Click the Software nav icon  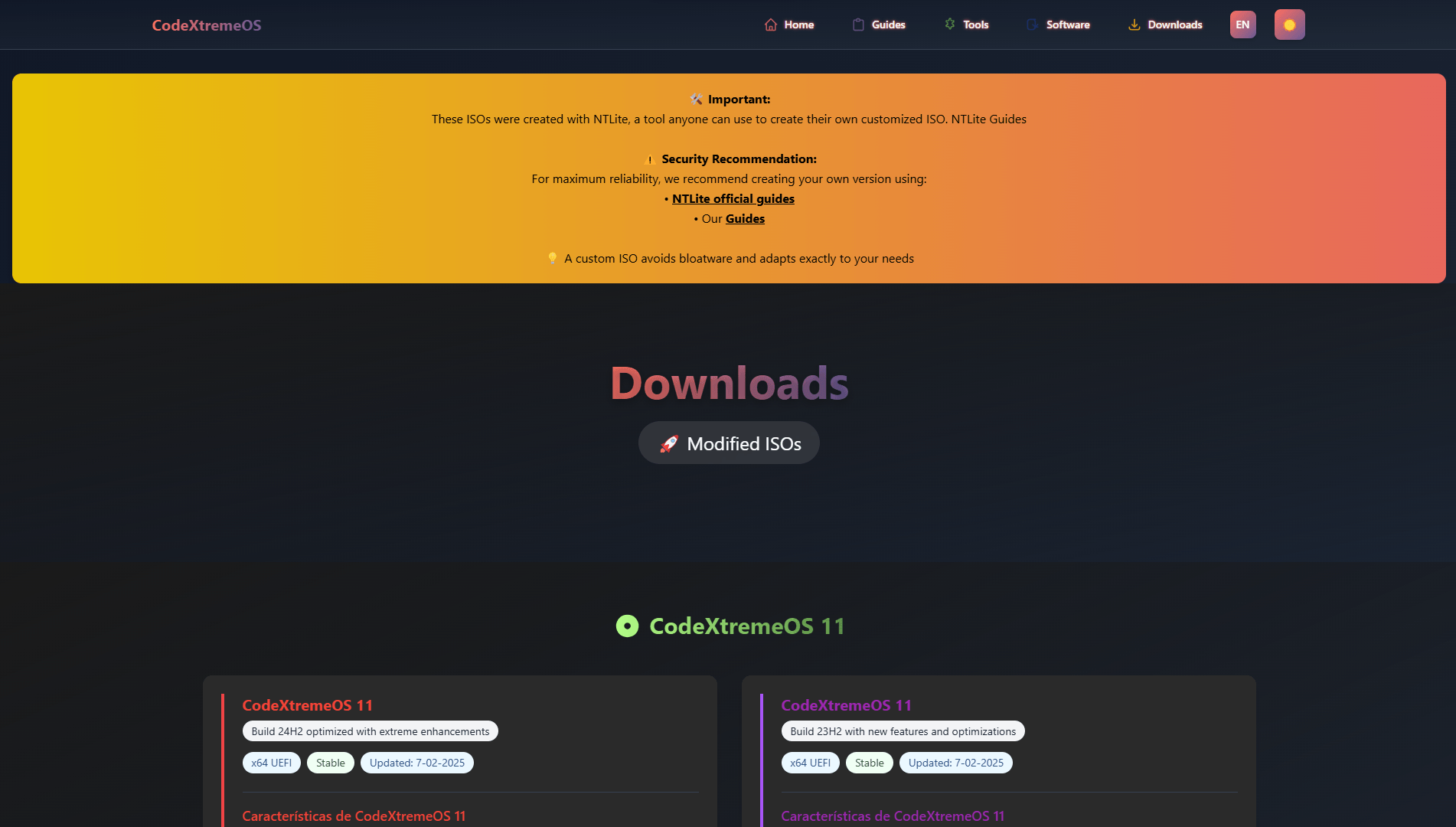[x=1033, y=25]
